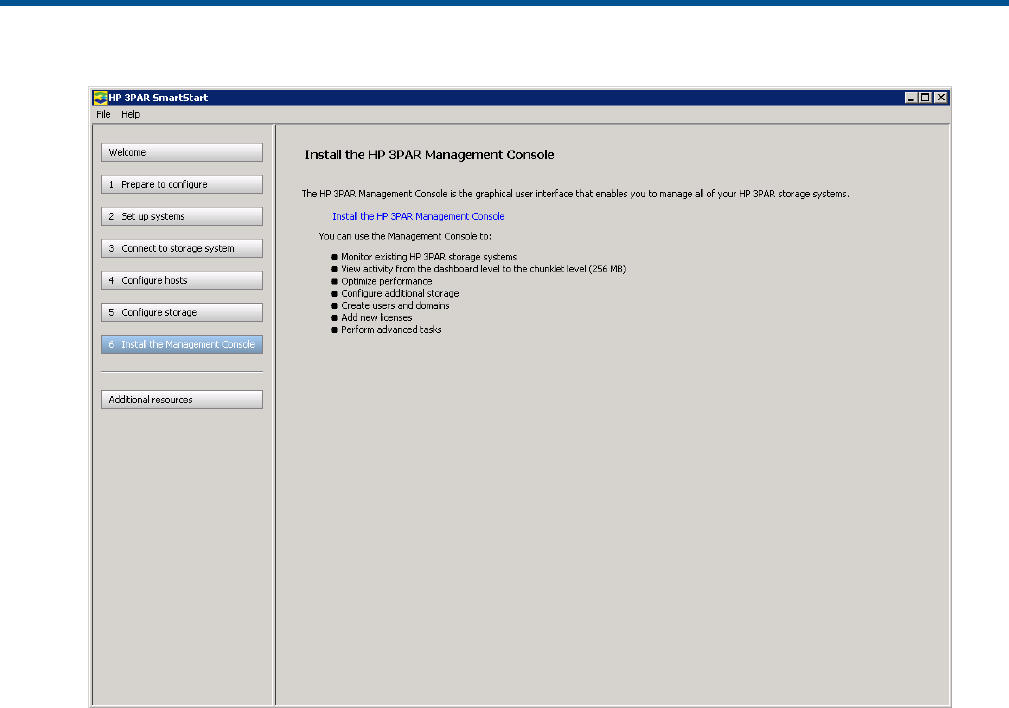Select step 1 Prepare to configure
The height and width of the screenshot is (708, 1009).
181,185
